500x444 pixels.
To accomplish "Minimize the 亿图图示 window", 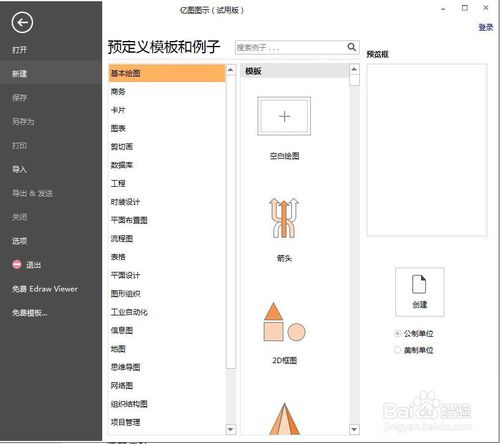I will tap(443, 9).
